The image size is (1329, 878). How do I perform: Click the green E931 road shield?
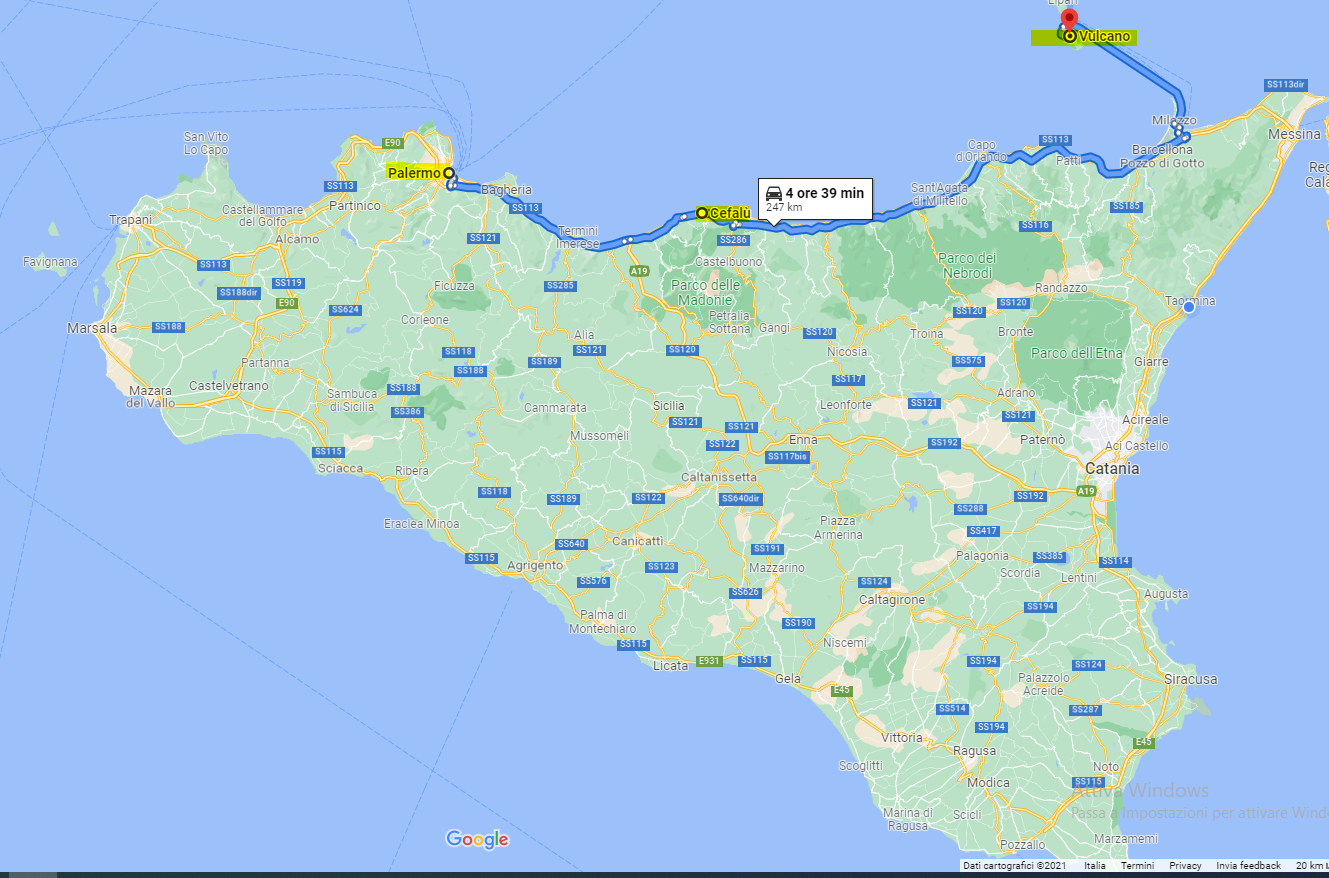tap(708, 660)
